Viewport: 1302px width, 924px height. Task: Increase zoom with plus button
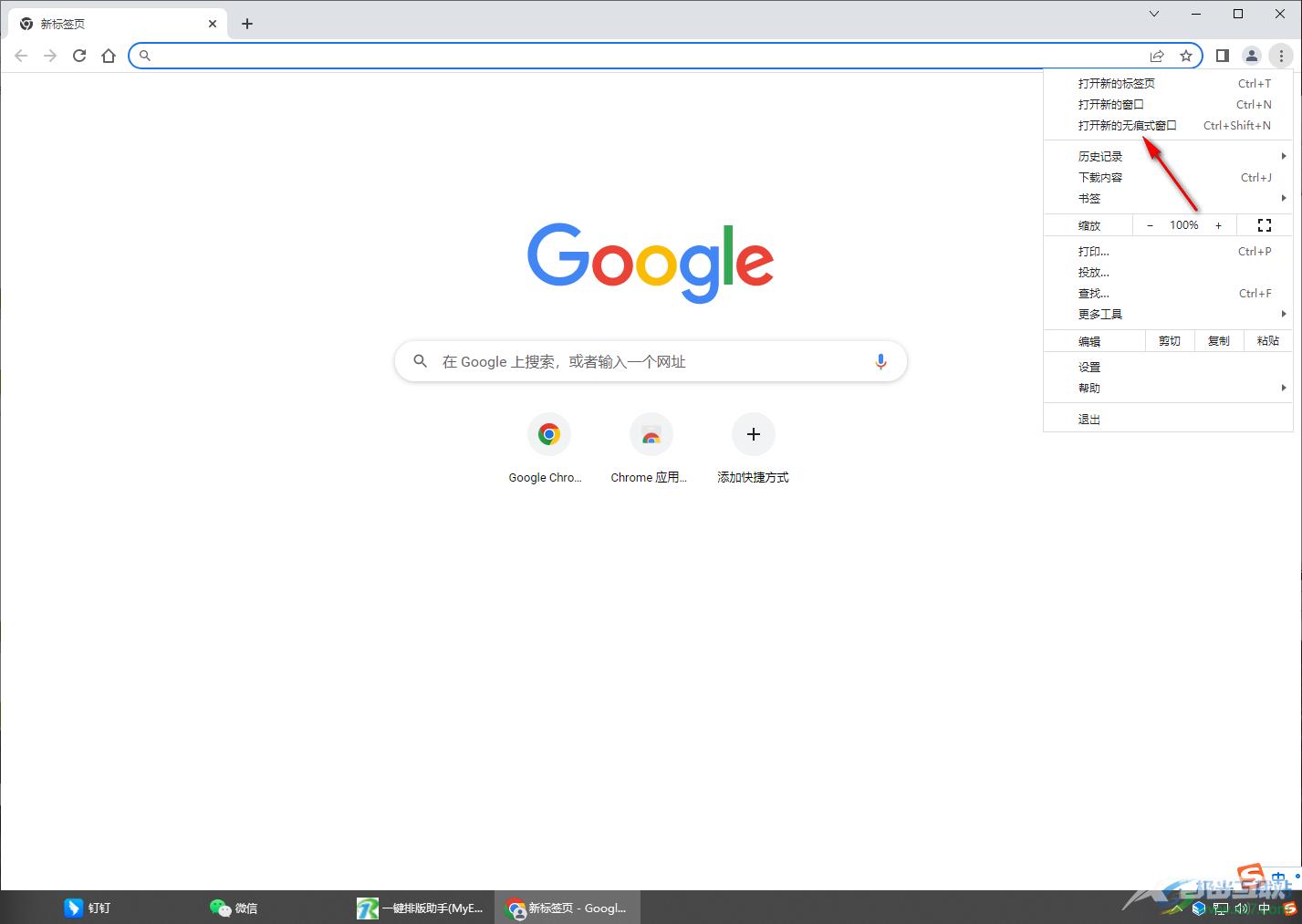pyautogui.click(x=1218, y=225)
